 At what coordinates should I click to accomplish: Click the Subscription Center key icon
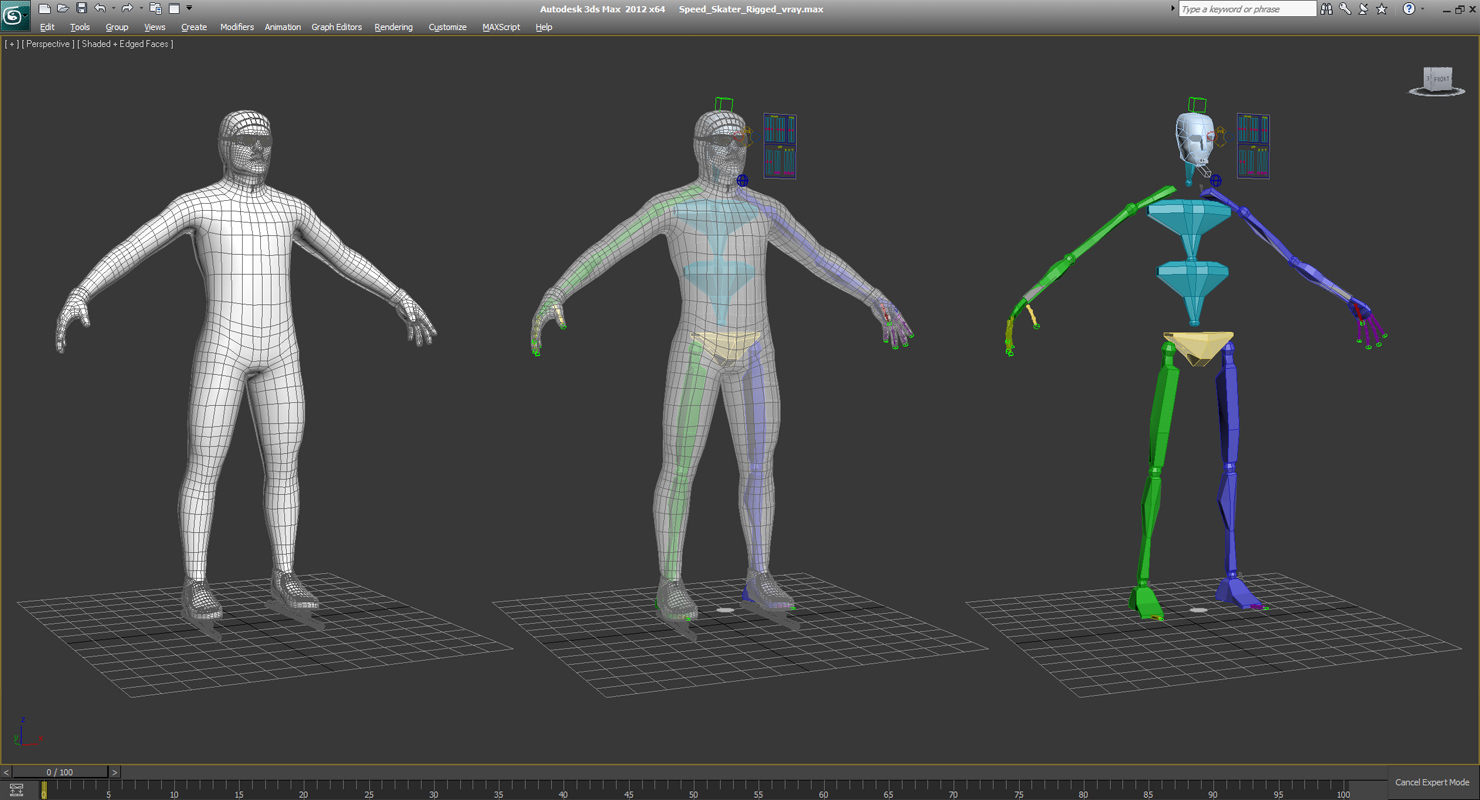pos(1345,9)
